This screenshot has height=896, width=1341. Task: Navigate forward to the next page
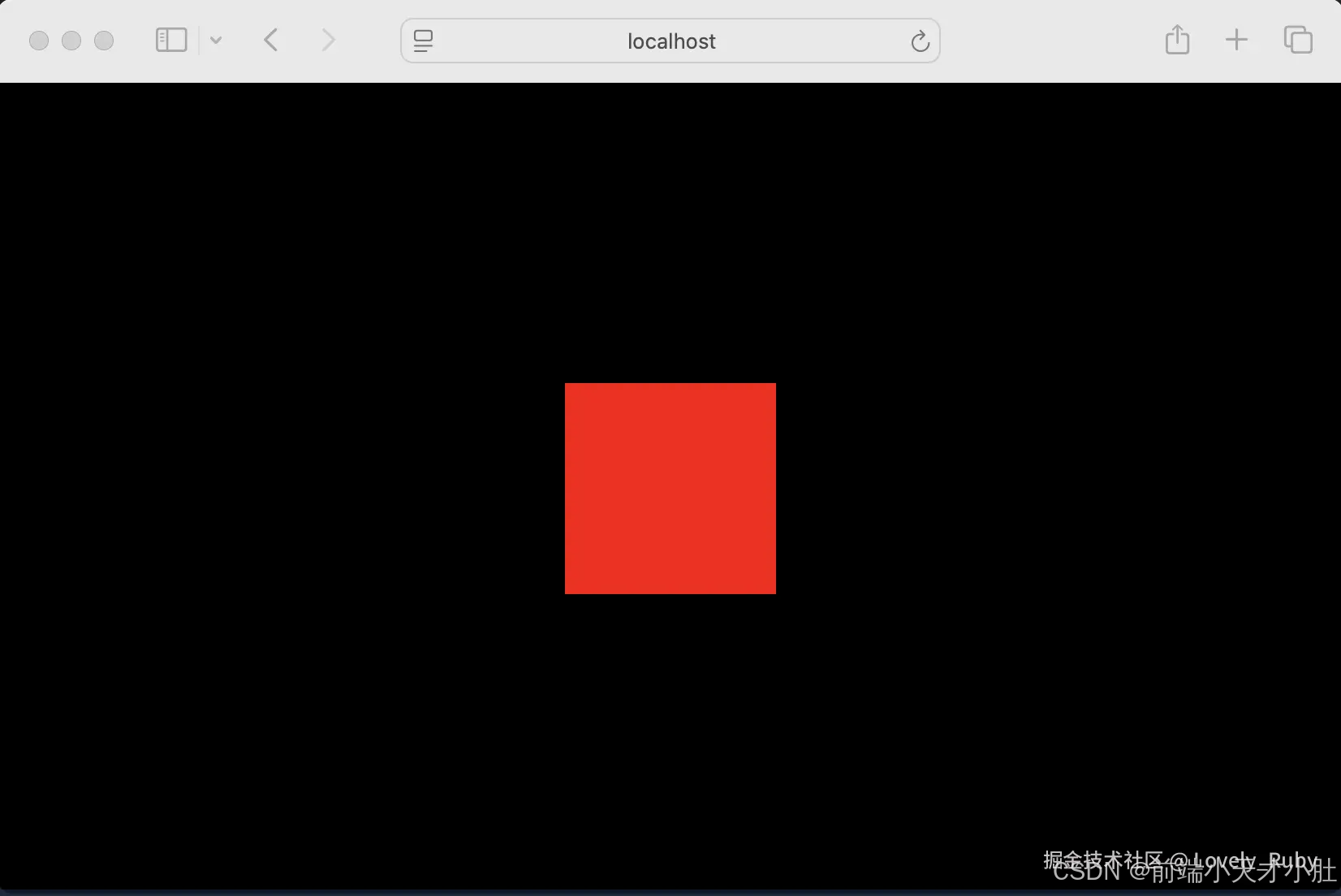pos(327,40)
